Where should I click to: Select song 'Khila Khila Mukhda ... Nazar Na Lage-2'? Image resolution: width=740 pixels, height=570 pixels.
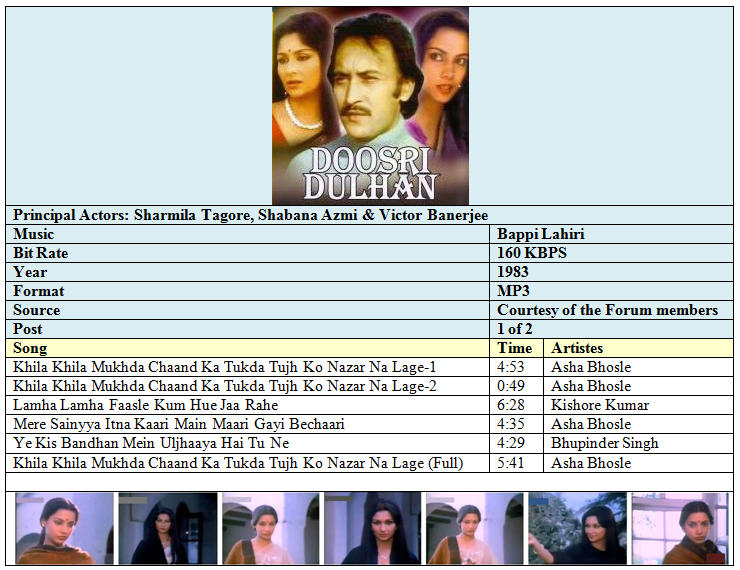tap(225, 386)
